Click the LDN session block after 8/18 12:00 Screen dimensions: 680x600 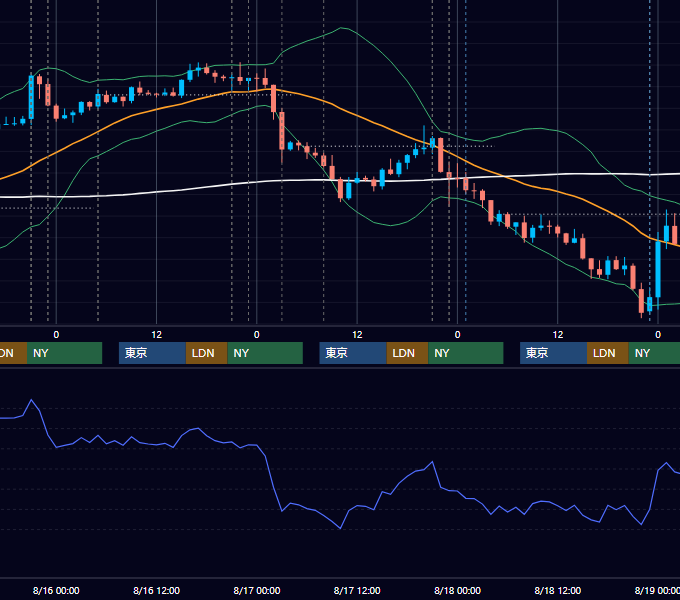pos(608,353)
